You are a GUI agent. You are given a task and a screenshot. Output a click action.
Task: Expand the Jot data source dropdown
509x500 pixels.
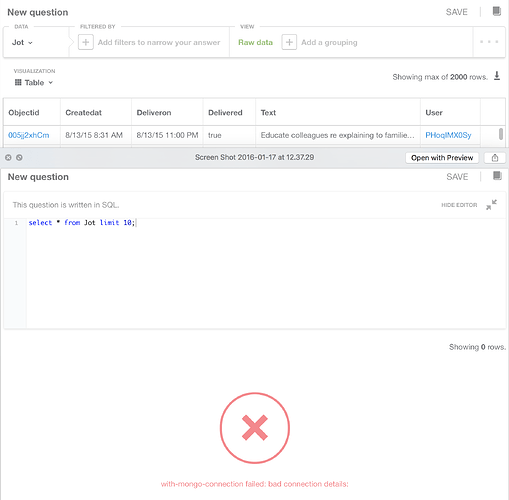22,42
